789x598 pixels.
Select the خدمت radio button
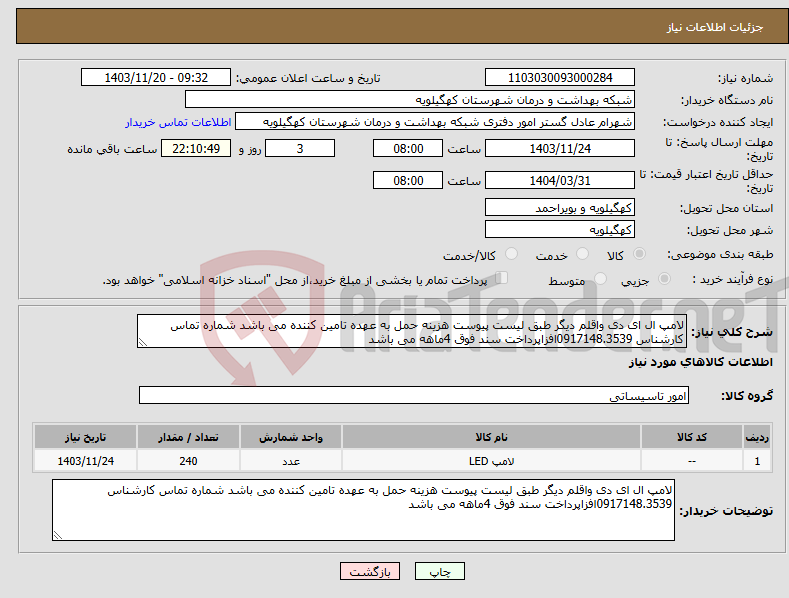point(582,254)
